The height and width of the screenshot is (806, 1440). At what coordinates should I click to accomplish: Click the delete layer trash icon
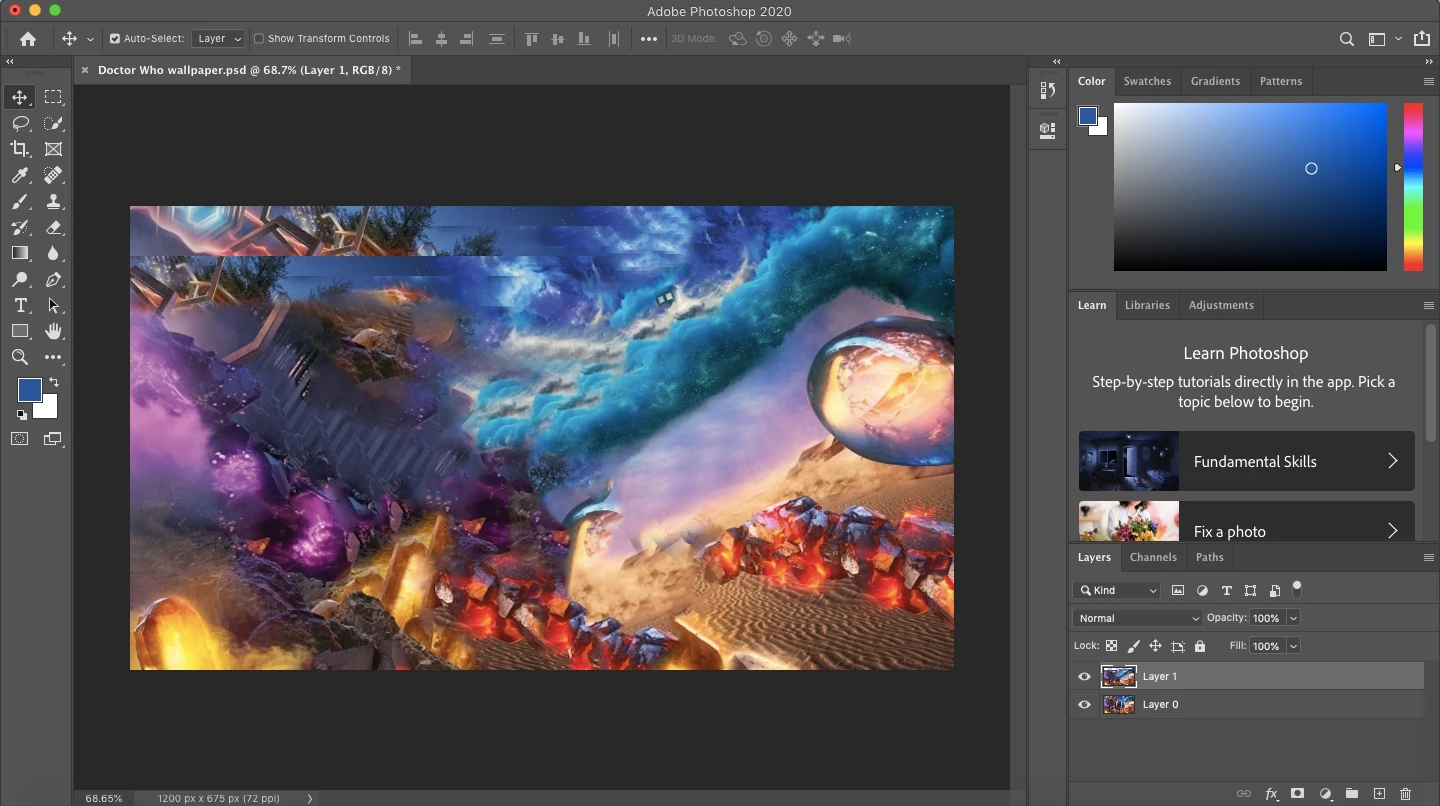(x=1405, y=794)
